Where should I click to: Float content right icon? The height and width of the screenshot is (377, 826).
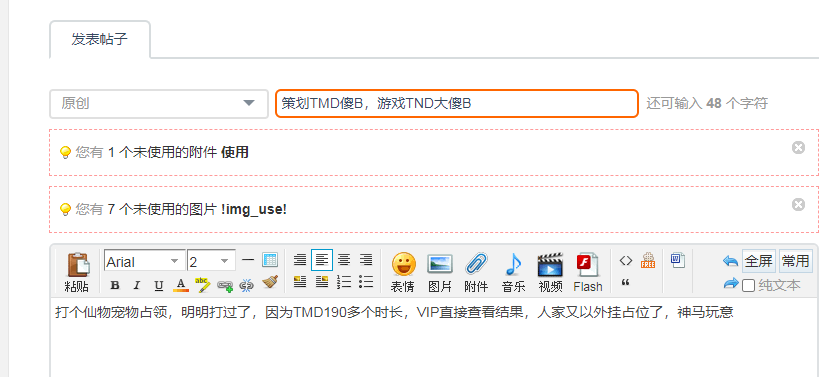point(322,282)
